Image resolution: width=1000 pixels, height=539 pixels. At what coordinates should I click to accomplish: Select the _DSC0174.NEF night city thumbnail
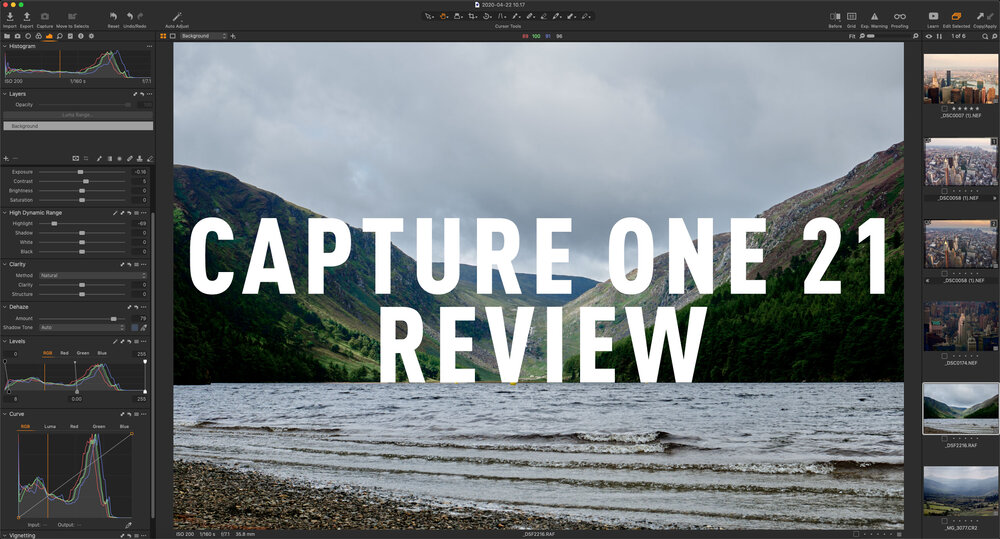coord(960,326)
